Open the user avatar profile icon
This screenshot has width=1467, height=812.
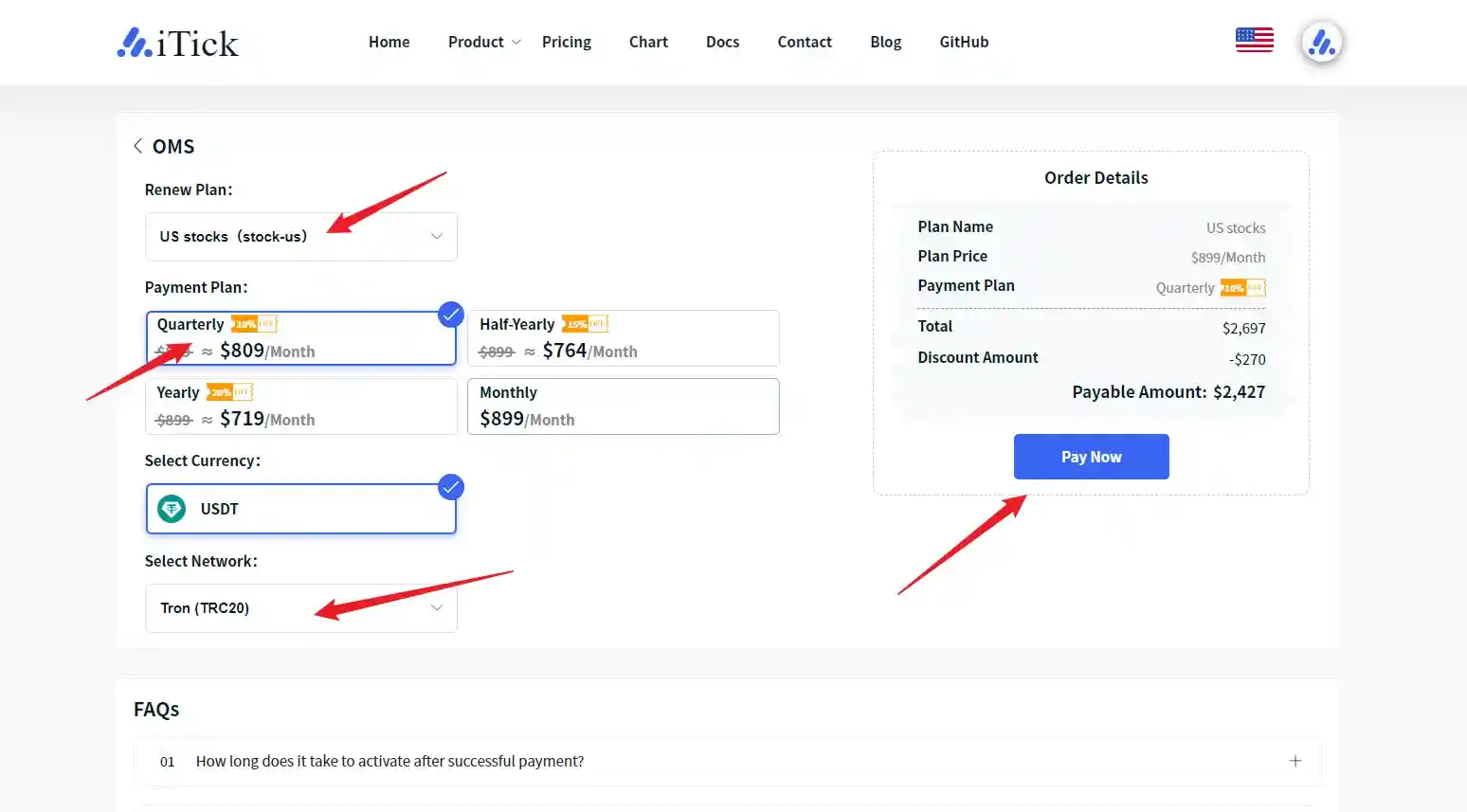tap(1321, 43)
